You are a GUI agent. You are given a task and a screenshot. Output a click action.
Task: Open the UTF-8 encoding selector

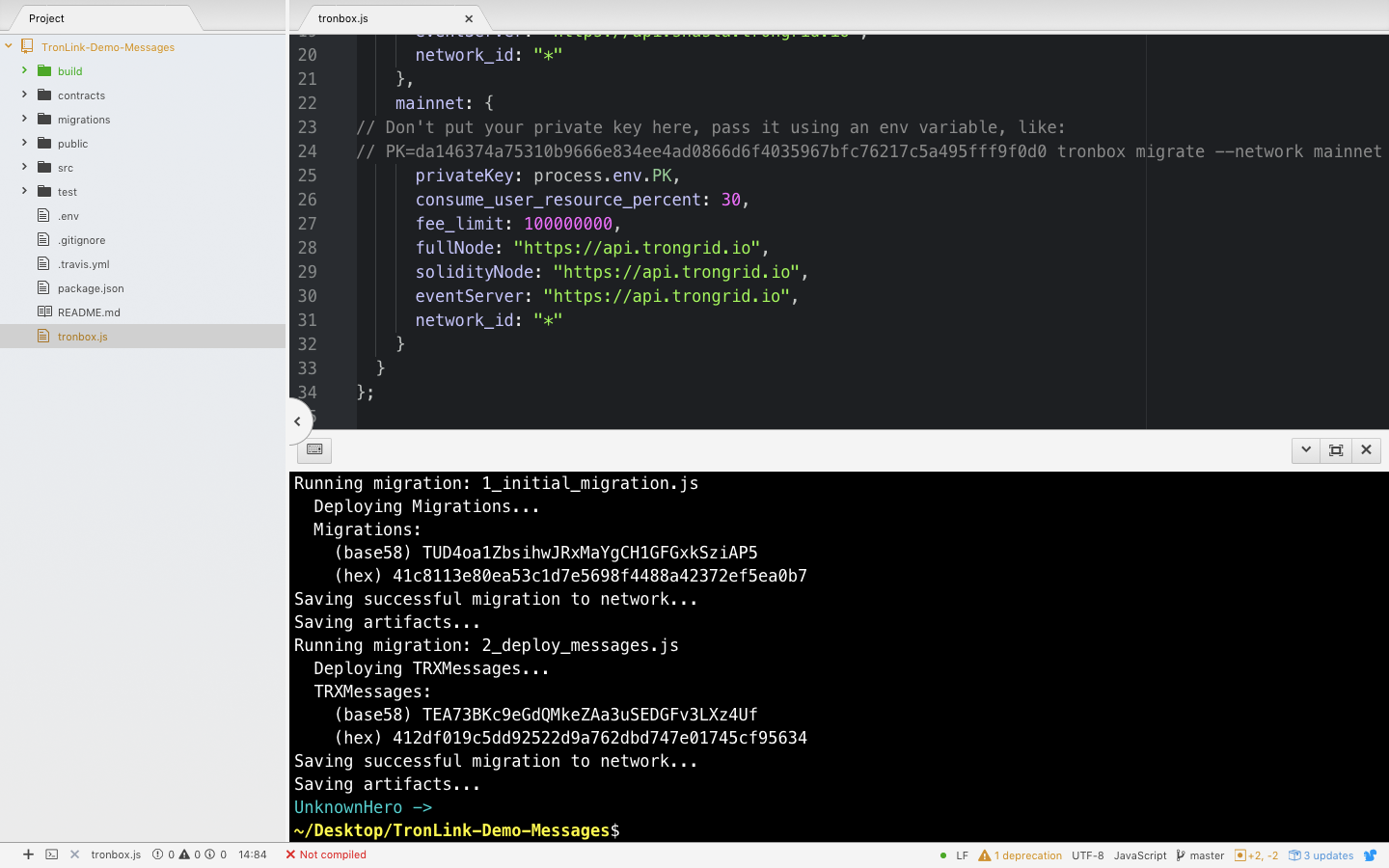click(1087, 855)
